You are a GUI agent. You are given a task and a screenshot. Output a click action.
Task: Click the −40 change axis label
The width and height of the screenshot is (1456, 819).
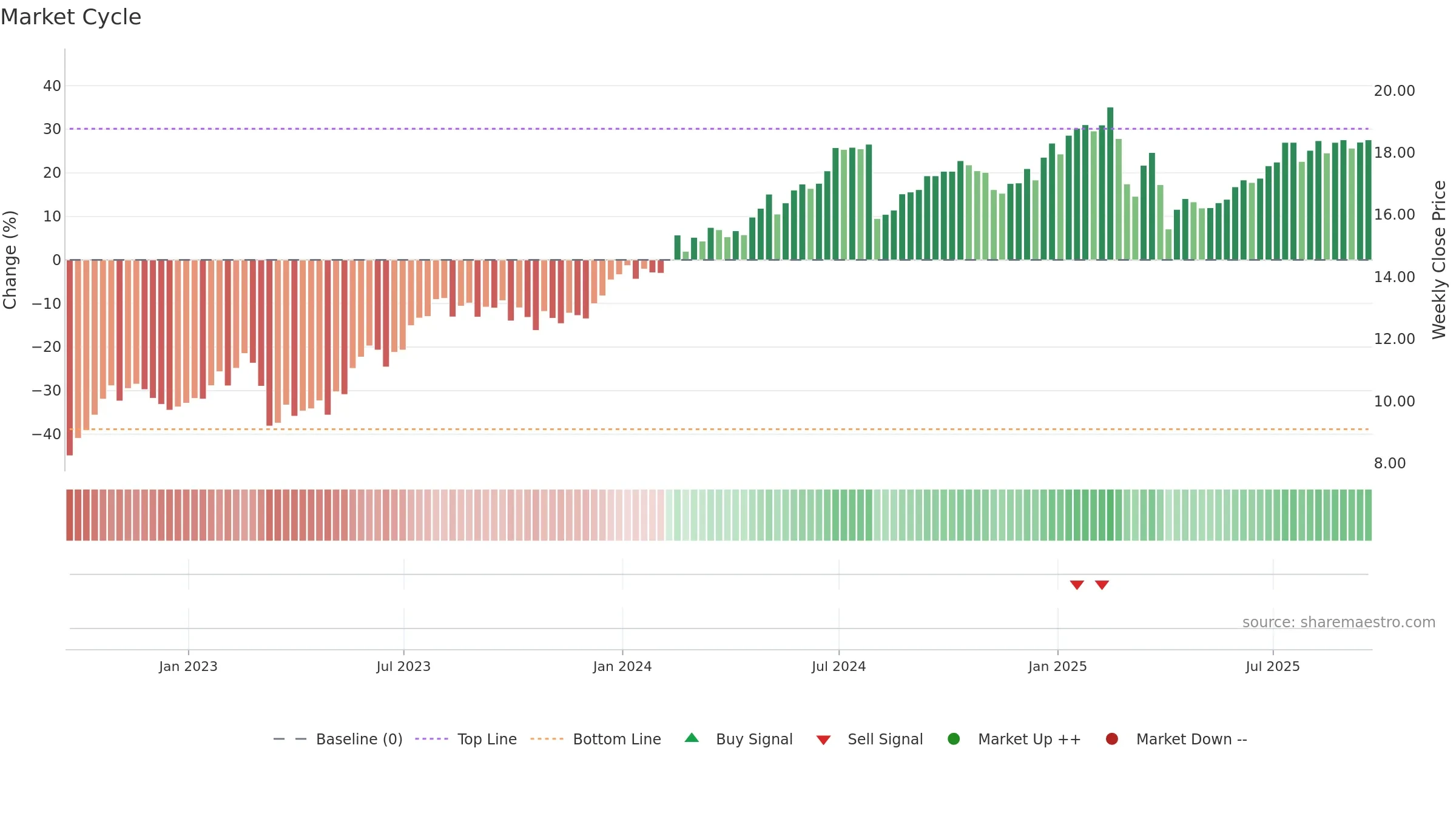[x=47, y=434]
